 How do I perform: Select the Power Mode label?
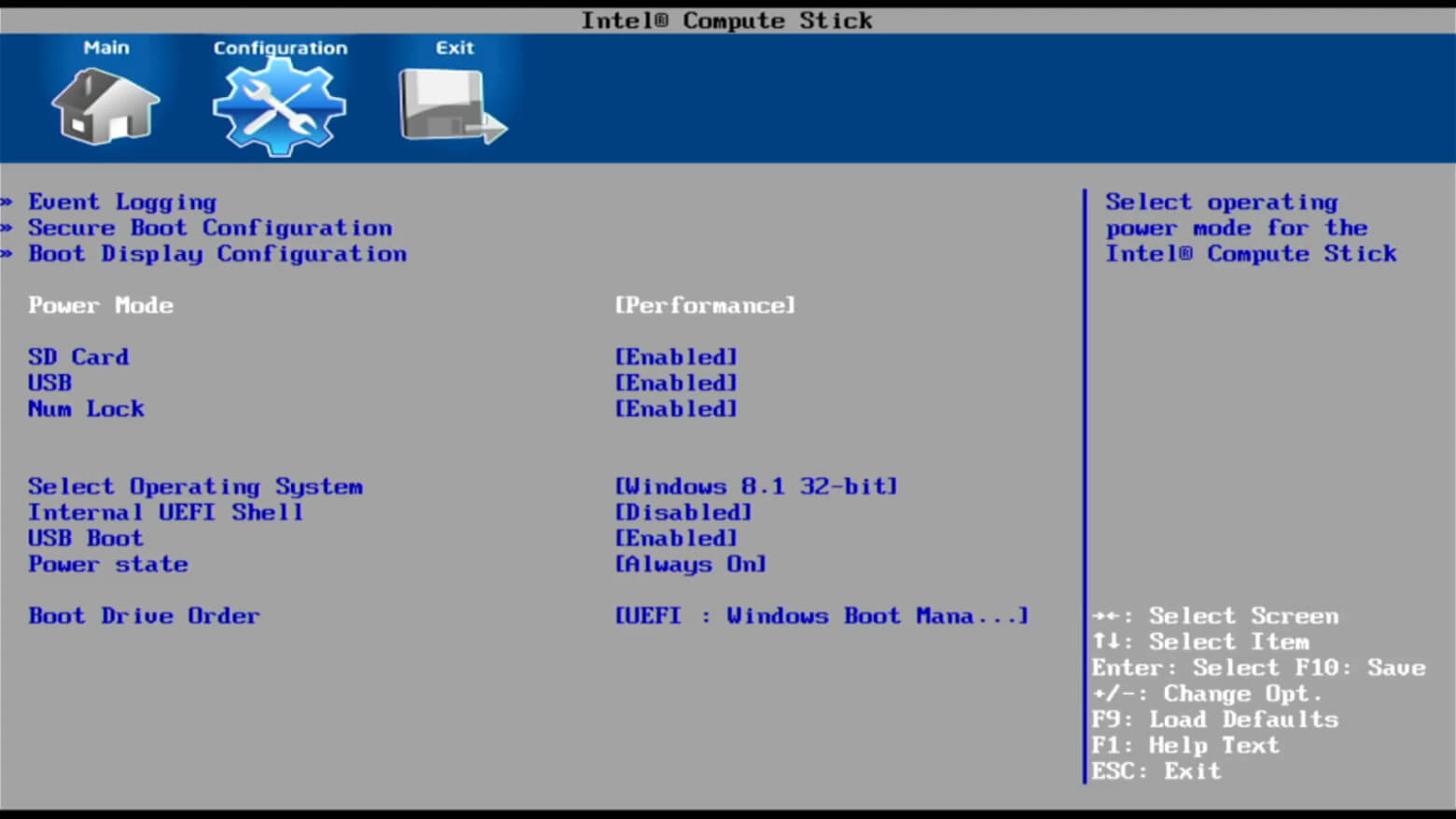(101, 305)
